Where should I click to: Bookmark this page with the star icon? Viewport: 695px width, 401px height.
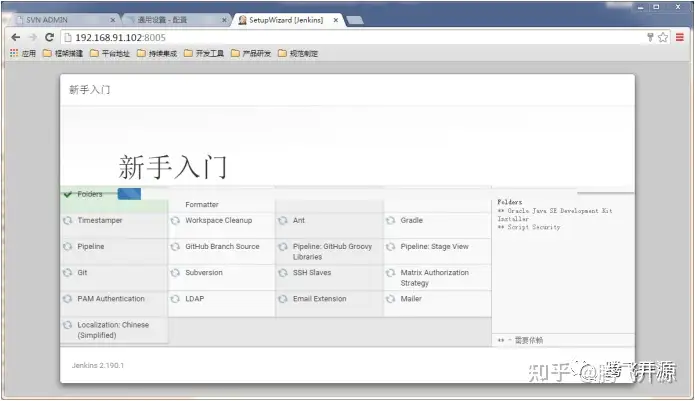point(663,38)
